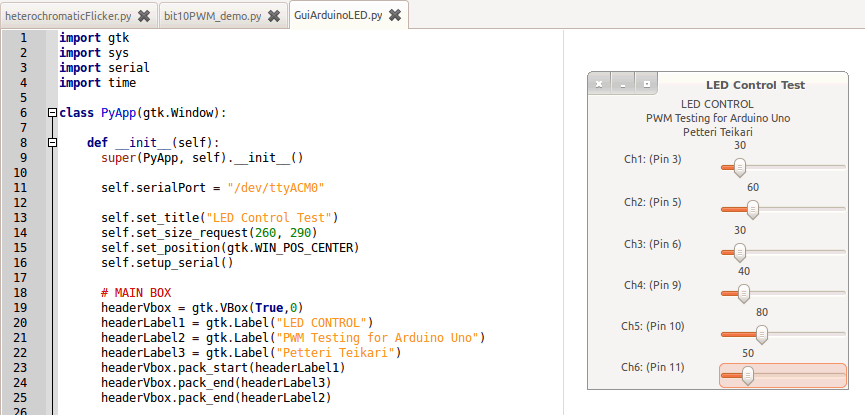This screenshot has height=415, width=865.
Task: Click the value 60 above Ch2 slider
Action: [753, 188]
